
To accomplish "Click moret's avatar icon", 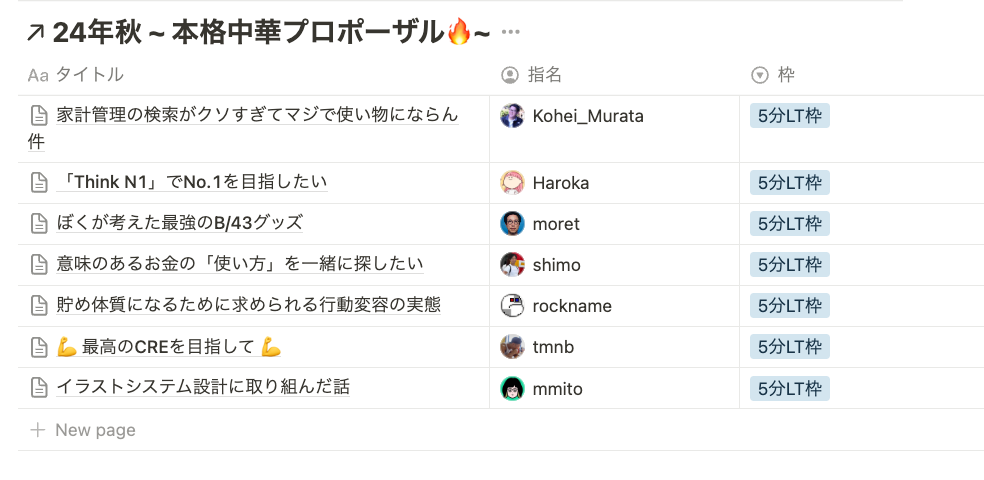I will [512, 224].
